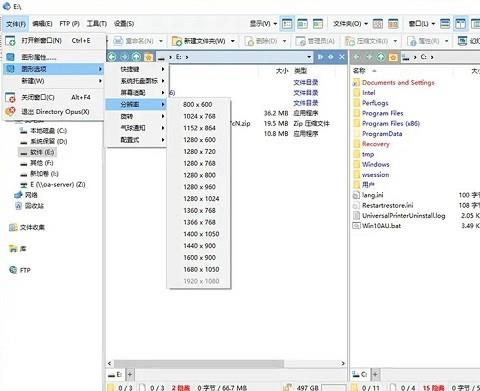Open the 工具(T) menu

97,24
